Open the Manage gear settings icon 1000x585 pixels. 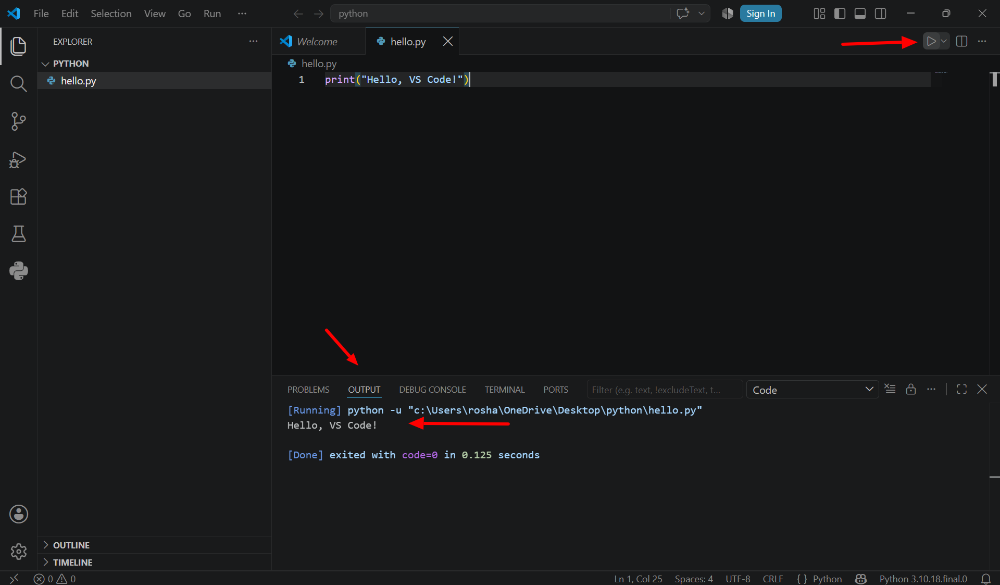pyautogui.click(x=18, y=551)
